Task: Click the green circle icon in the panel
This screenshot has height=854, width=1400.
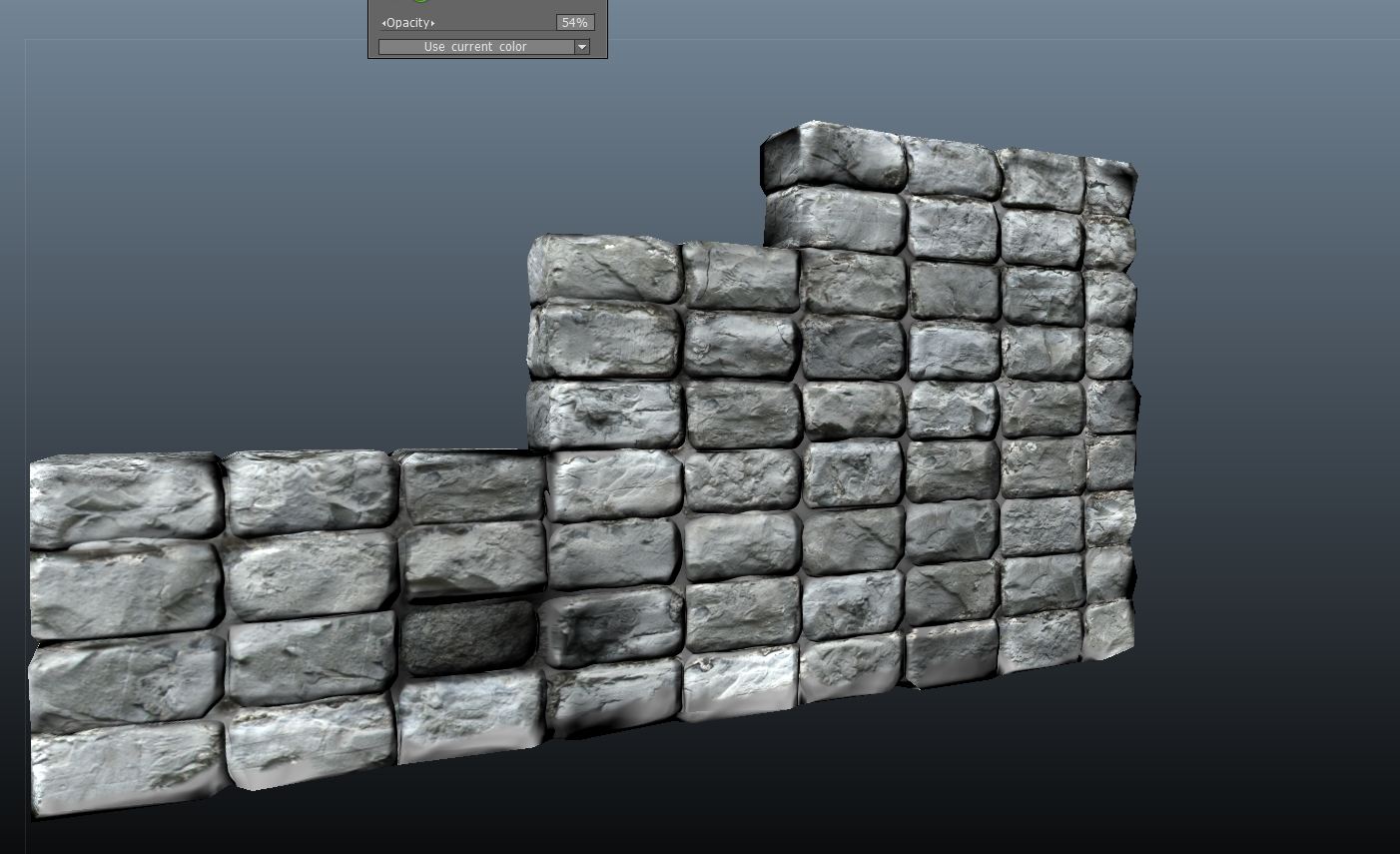Action: coord(419,2)
